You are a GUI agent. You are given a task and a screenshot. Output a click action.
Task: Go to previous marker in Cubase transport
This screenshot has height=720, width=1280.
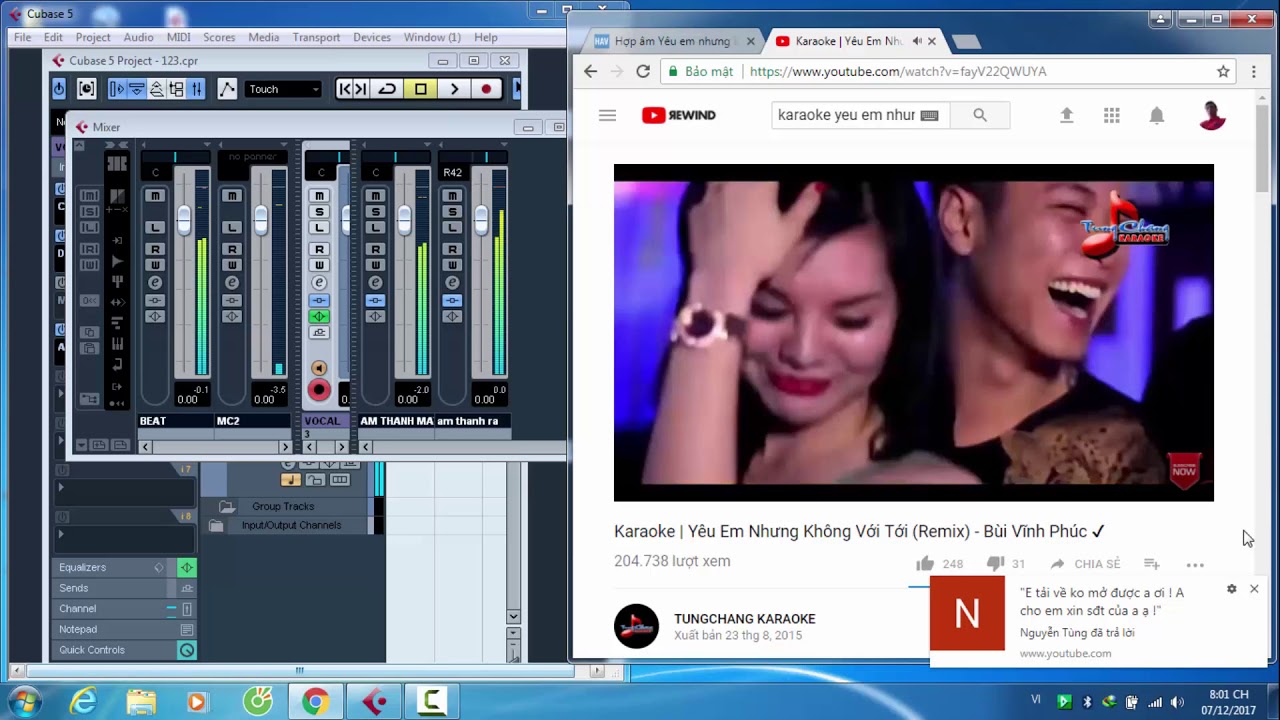(x=345, y=89)
